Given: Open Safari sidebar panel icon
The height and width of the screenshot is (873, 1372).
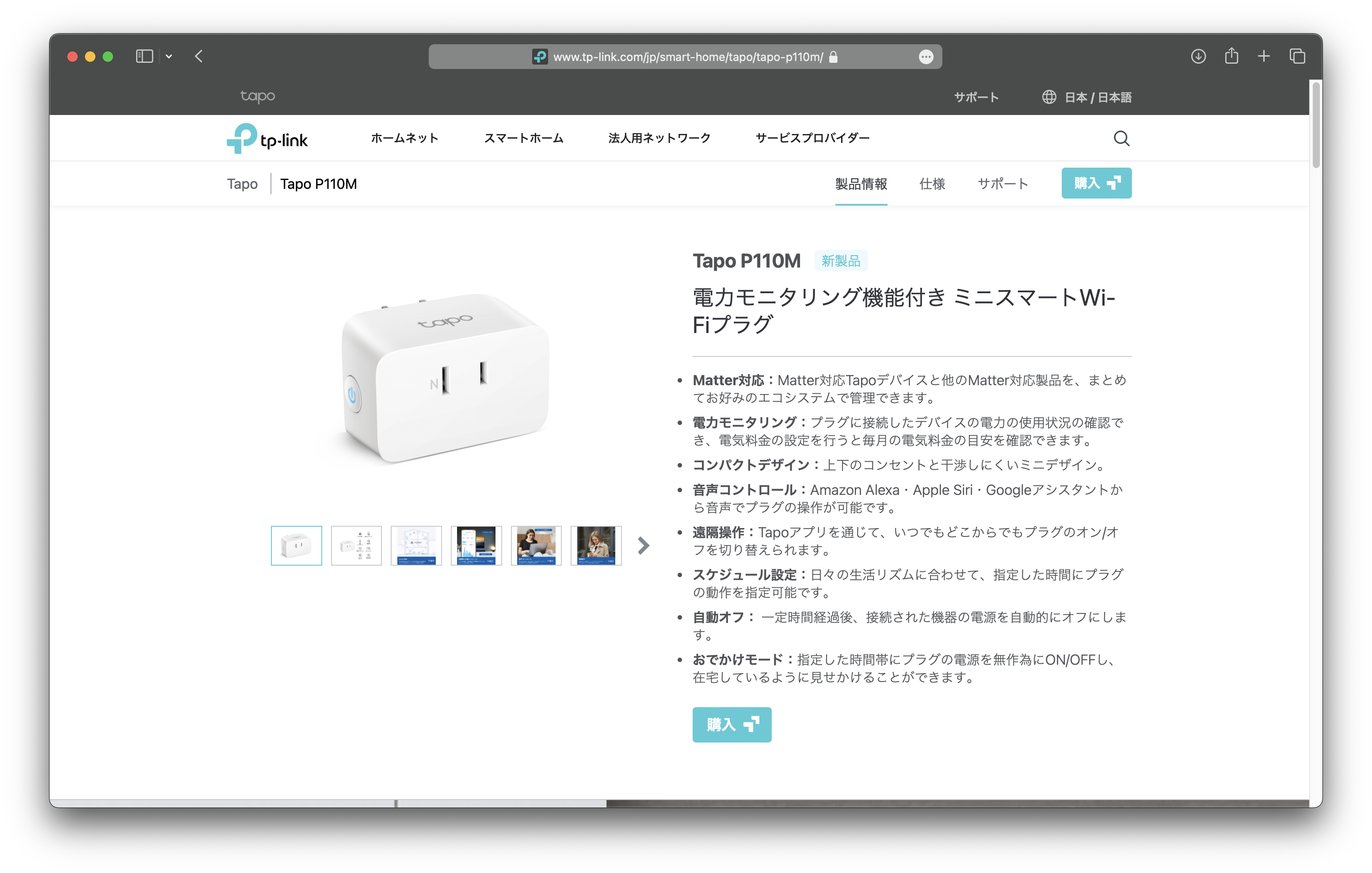Looking at the screenshot, I should click(144, 57).
